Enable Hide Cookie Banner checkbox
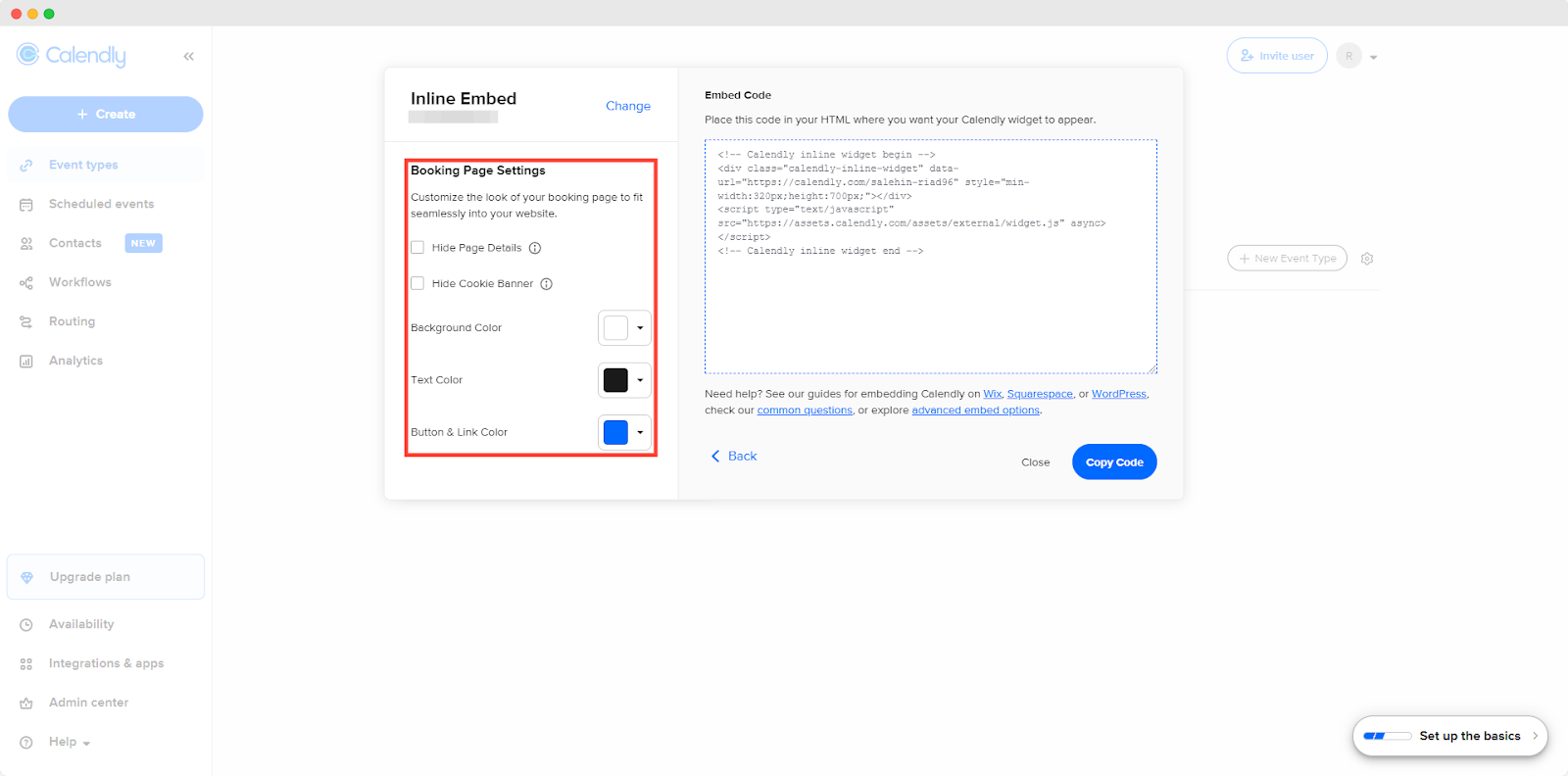 [x=417, y=284]
